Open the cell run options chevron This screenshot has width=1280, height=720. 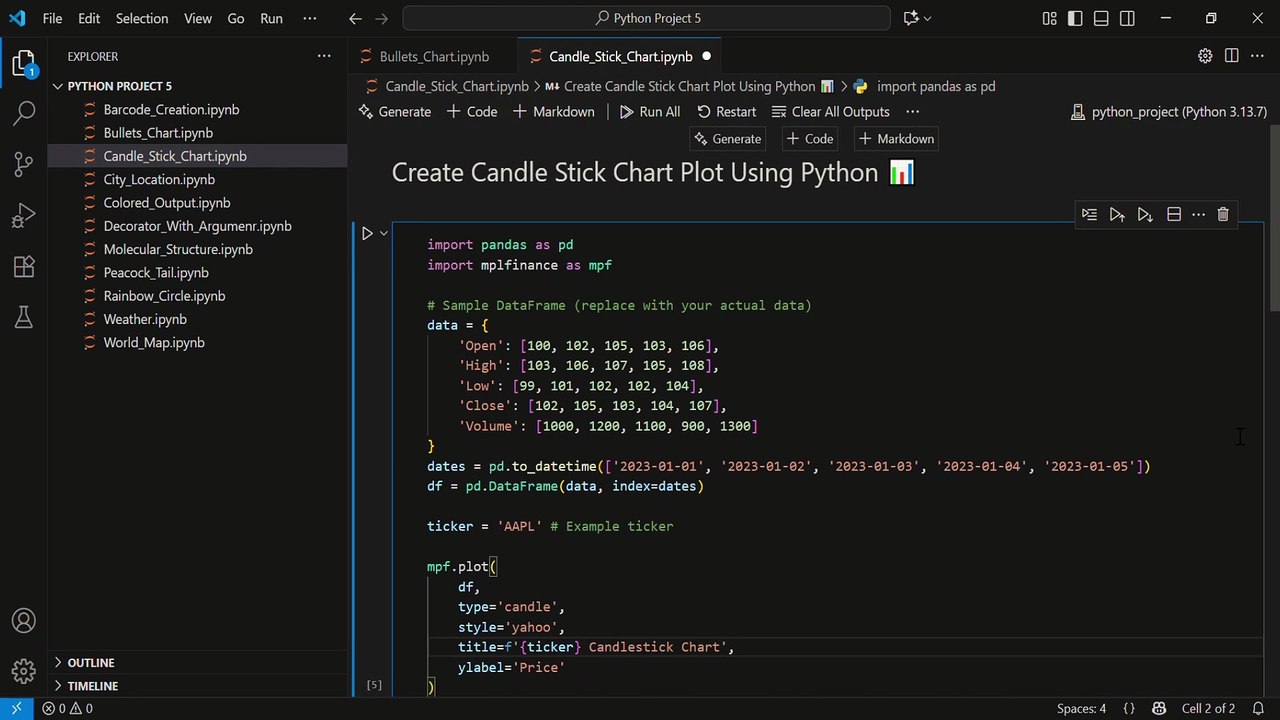383,233
